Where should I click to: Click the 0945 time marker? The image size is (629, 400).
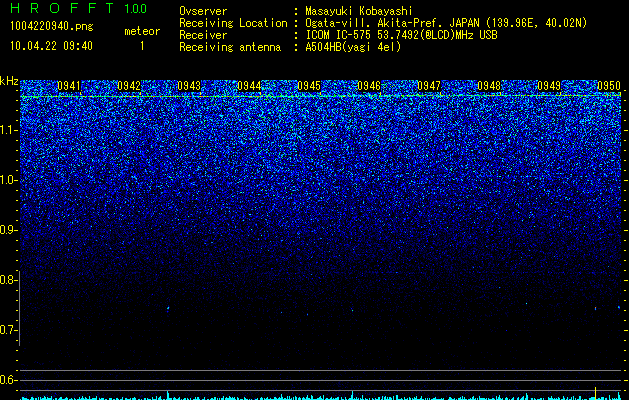pos(309,86)
